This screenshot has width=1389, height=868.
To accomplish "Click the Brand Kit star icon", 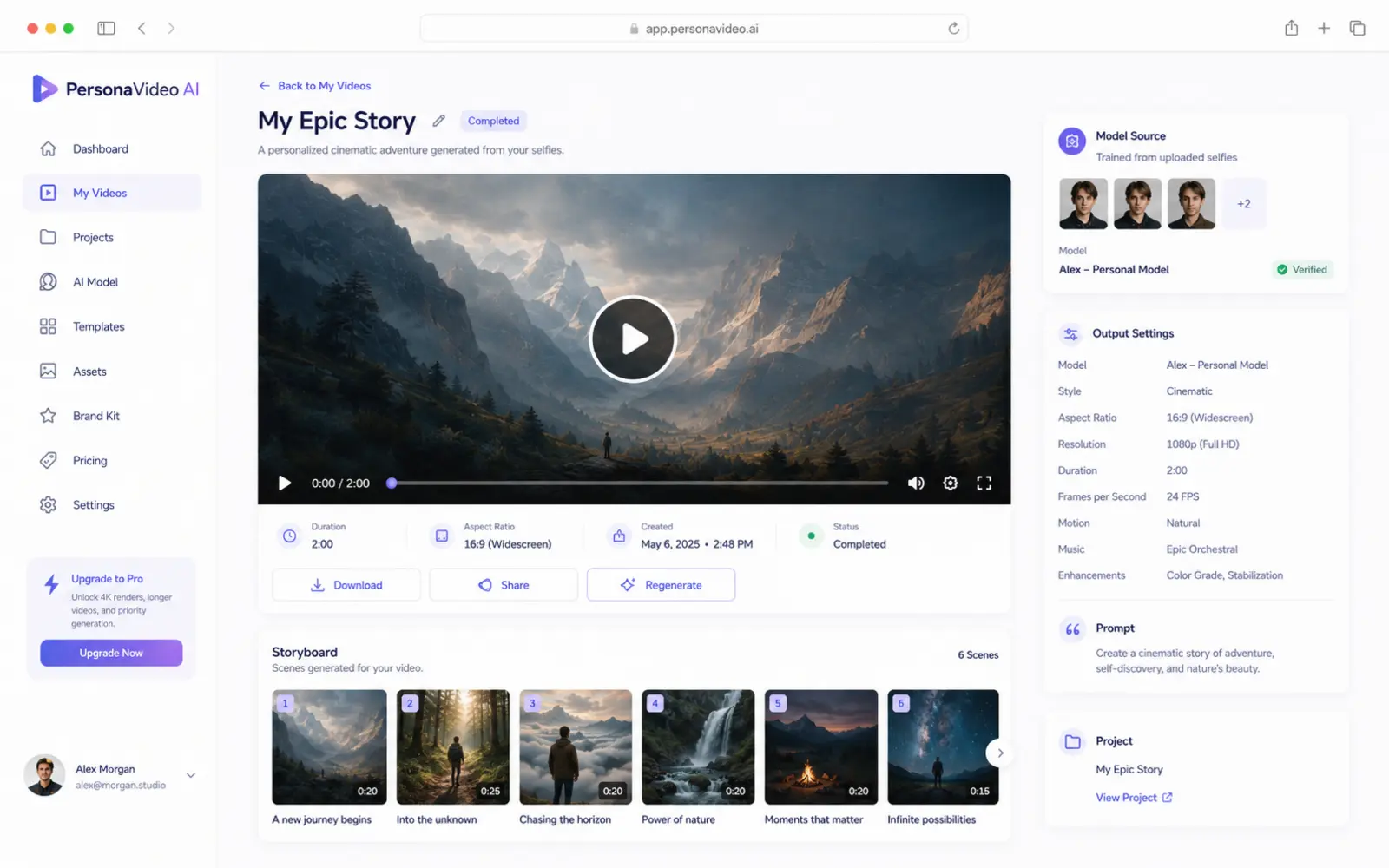I will pyautogui.click(x=48, y=416).
